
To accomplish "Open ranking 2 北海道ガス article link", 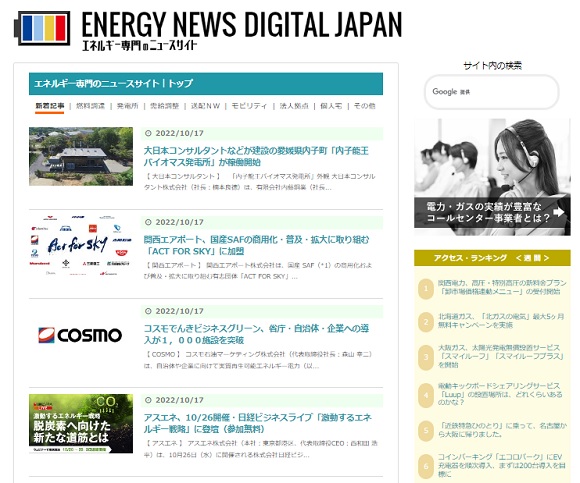I will 501,321.
